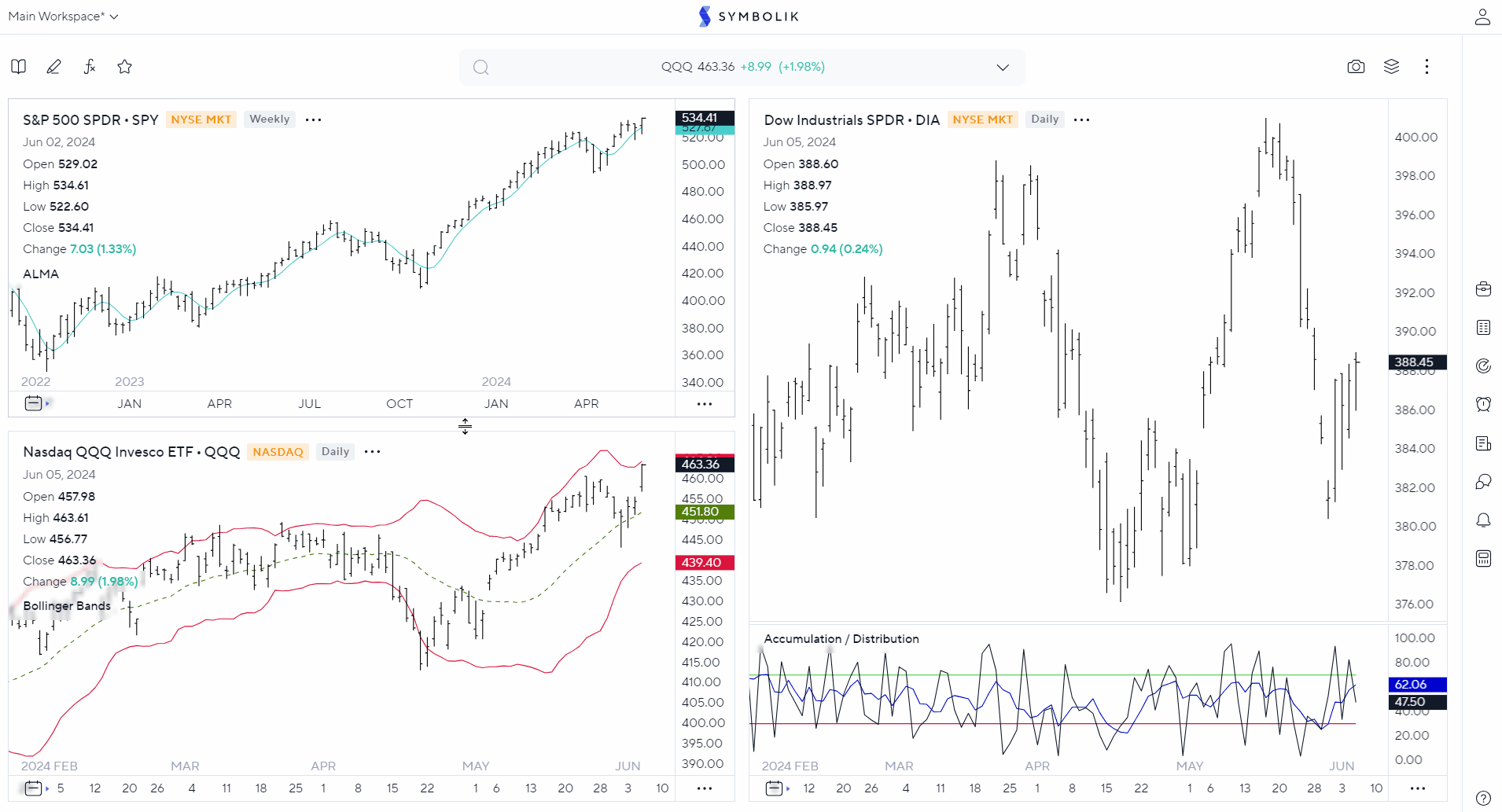1502x812 pixels.
Task: Click the SPY chart calendar date icon
Action: 34,403
